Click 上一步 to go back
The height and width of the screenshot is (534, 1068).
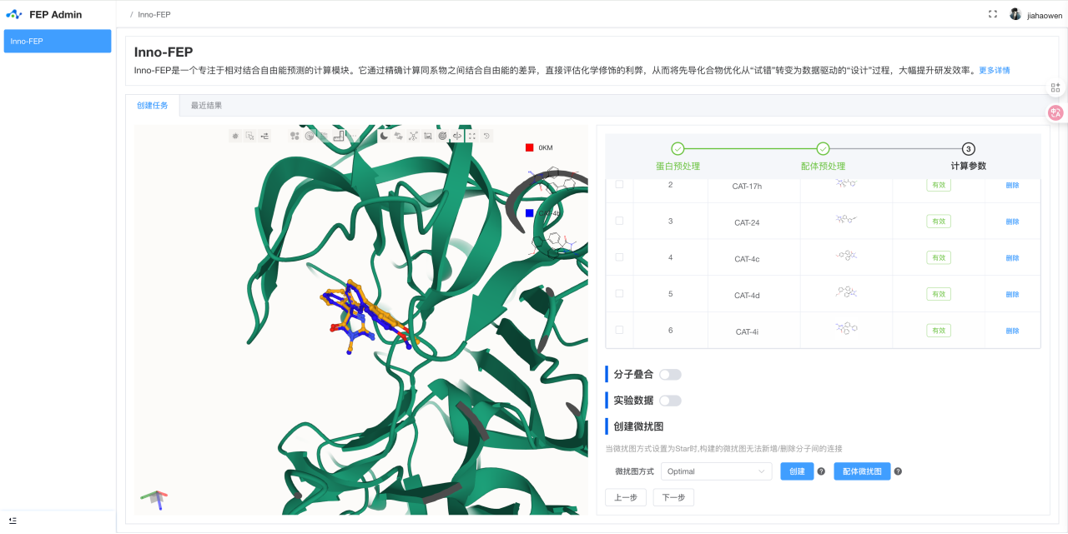click(625, 497)
